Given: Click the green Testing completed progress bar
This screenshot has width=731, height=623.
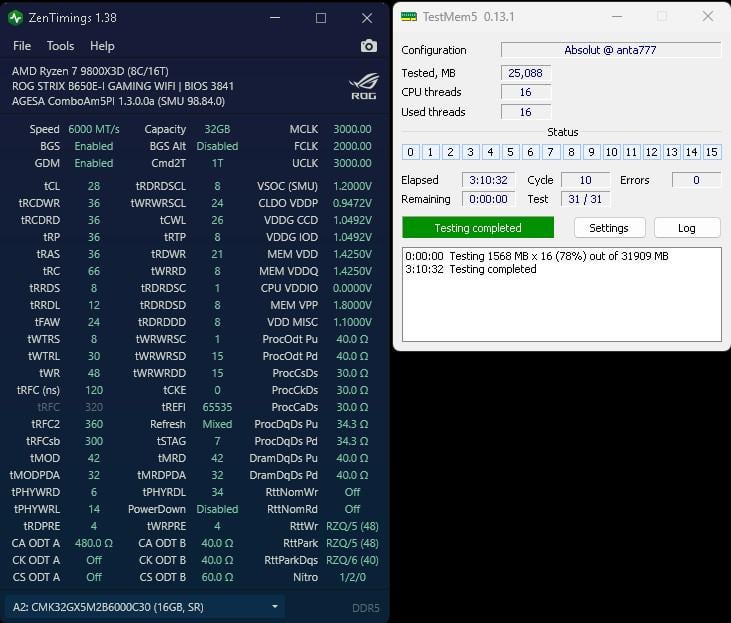Looking at the screenshot, I should 477,228.
